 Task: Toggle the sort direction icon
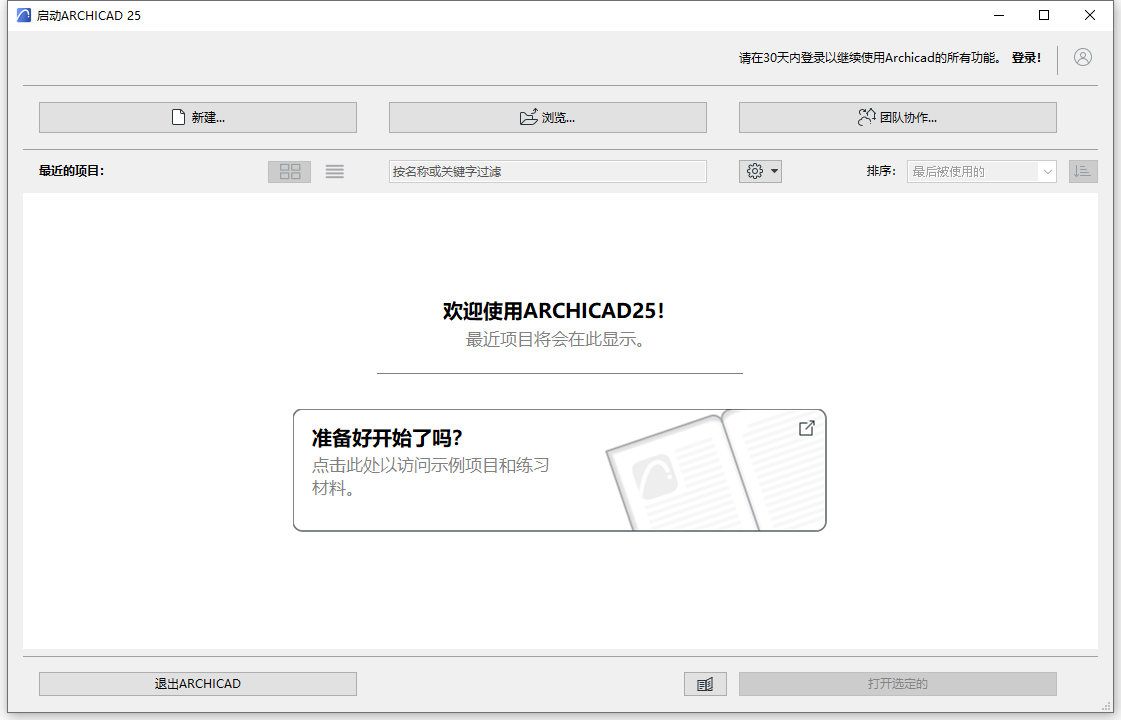click(x=1082, y=172)
